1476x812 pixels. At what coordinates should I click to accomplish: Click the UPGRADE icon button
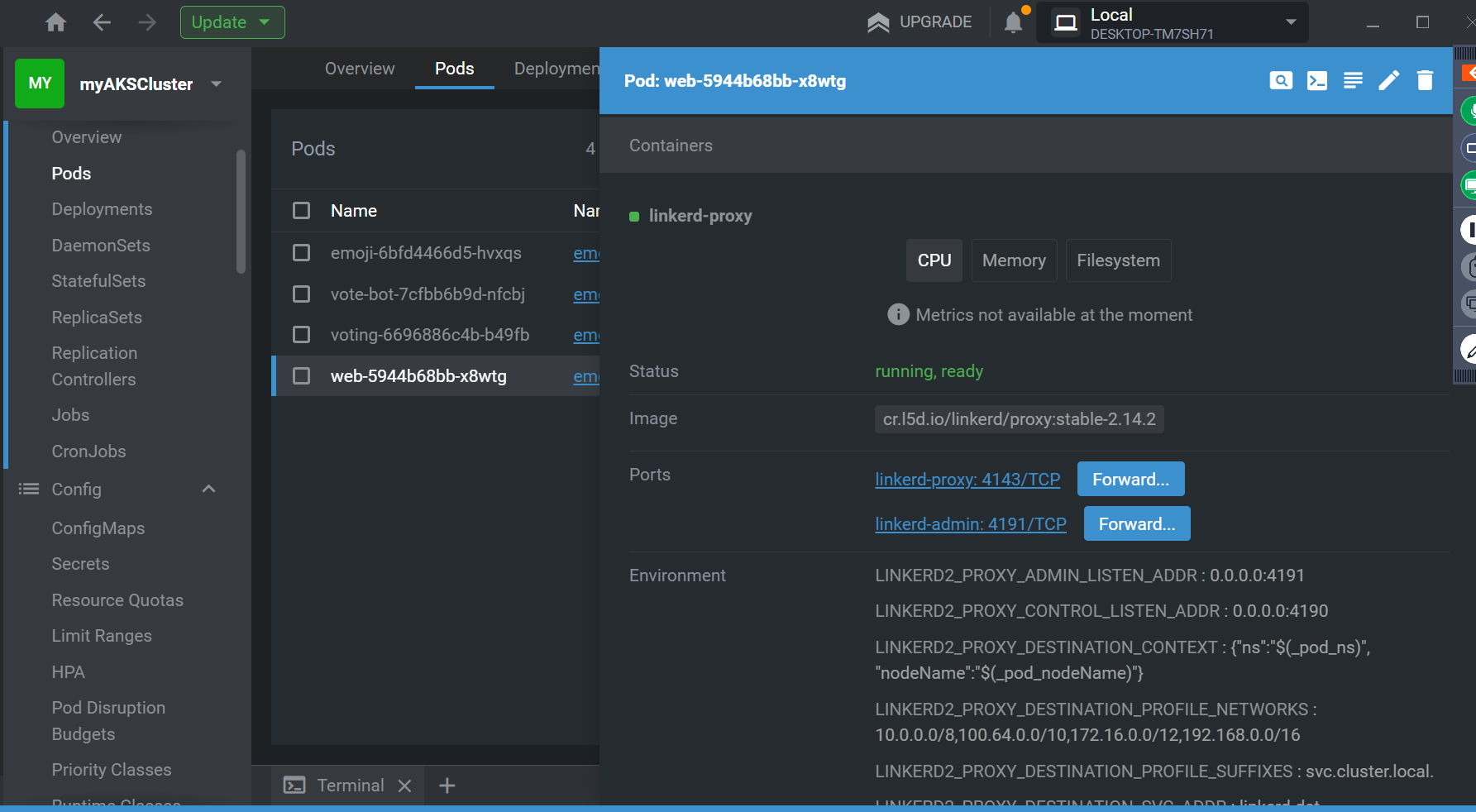click(x=920, y=22)
